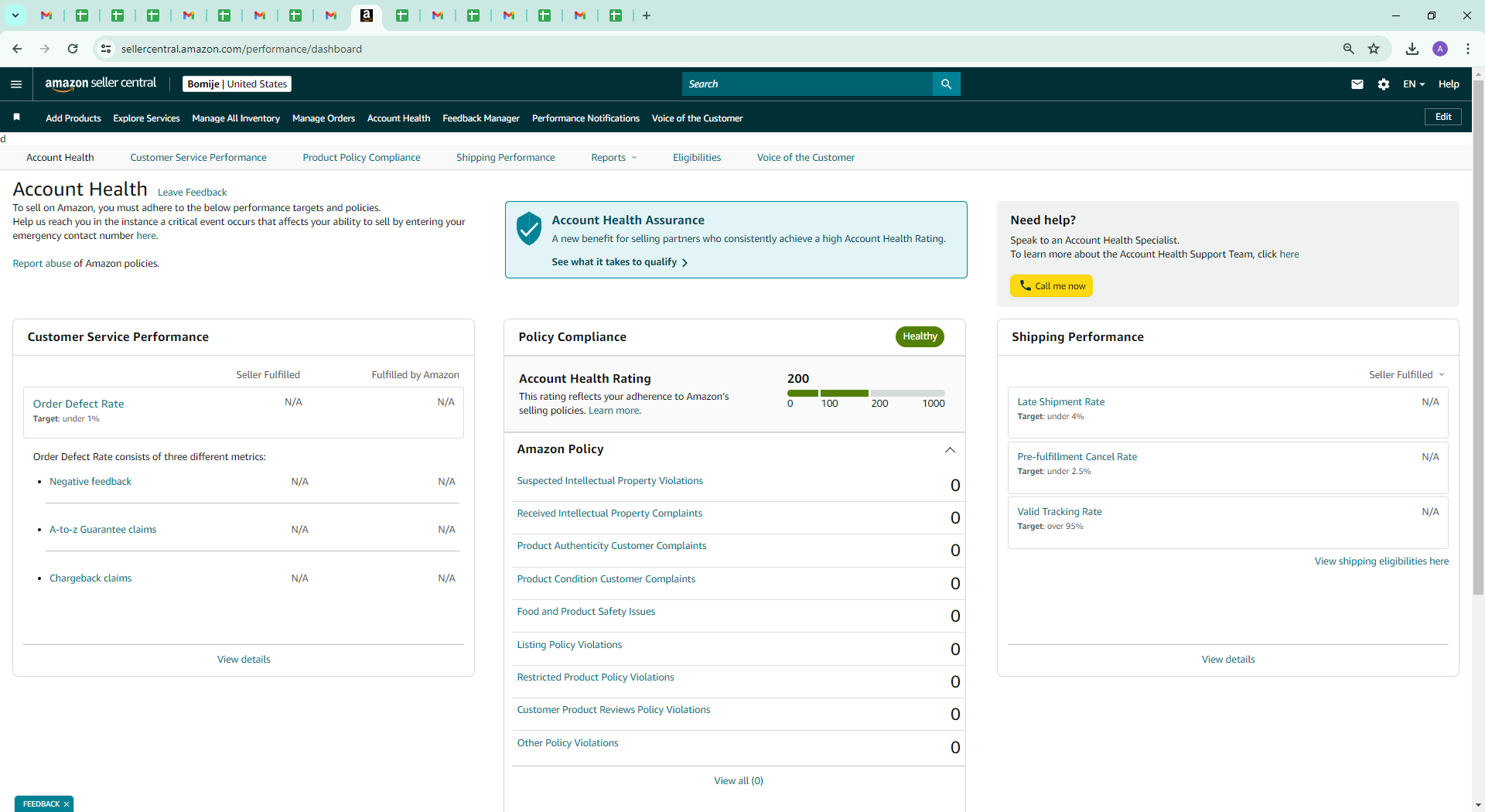Open the Bomije United States marketplace switcher
The height and width of the screenshot is (812, 1485).
pyautogui.click(x=237, y=84)
